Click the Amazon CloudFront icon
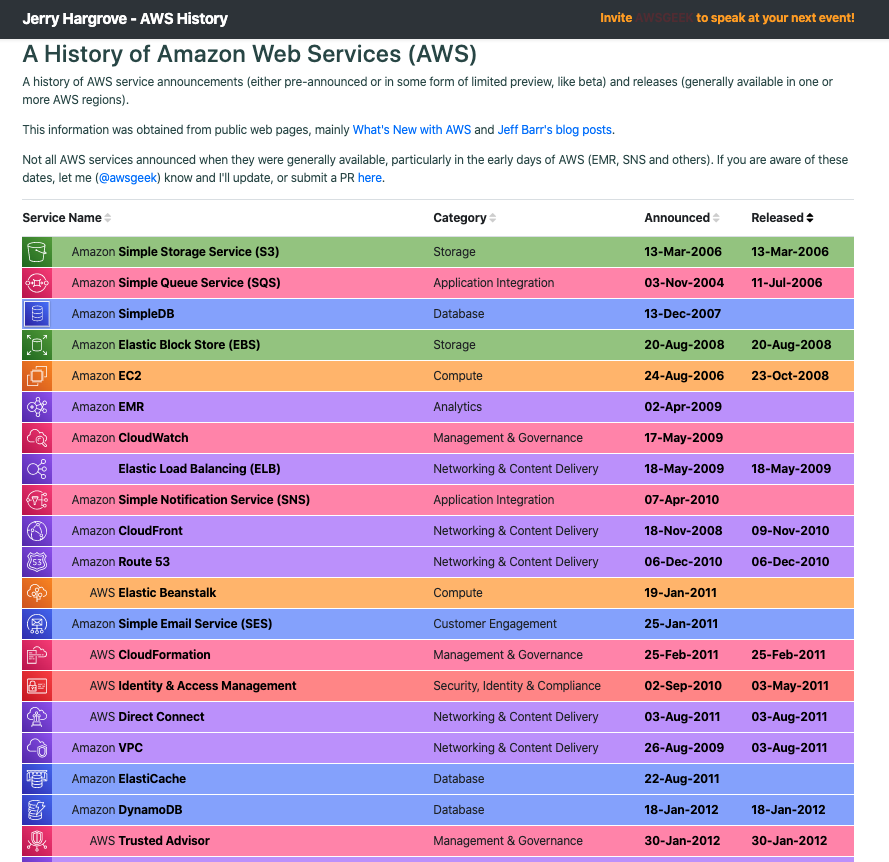The width and height of the screenshot is (889, 862). (36, 530)
